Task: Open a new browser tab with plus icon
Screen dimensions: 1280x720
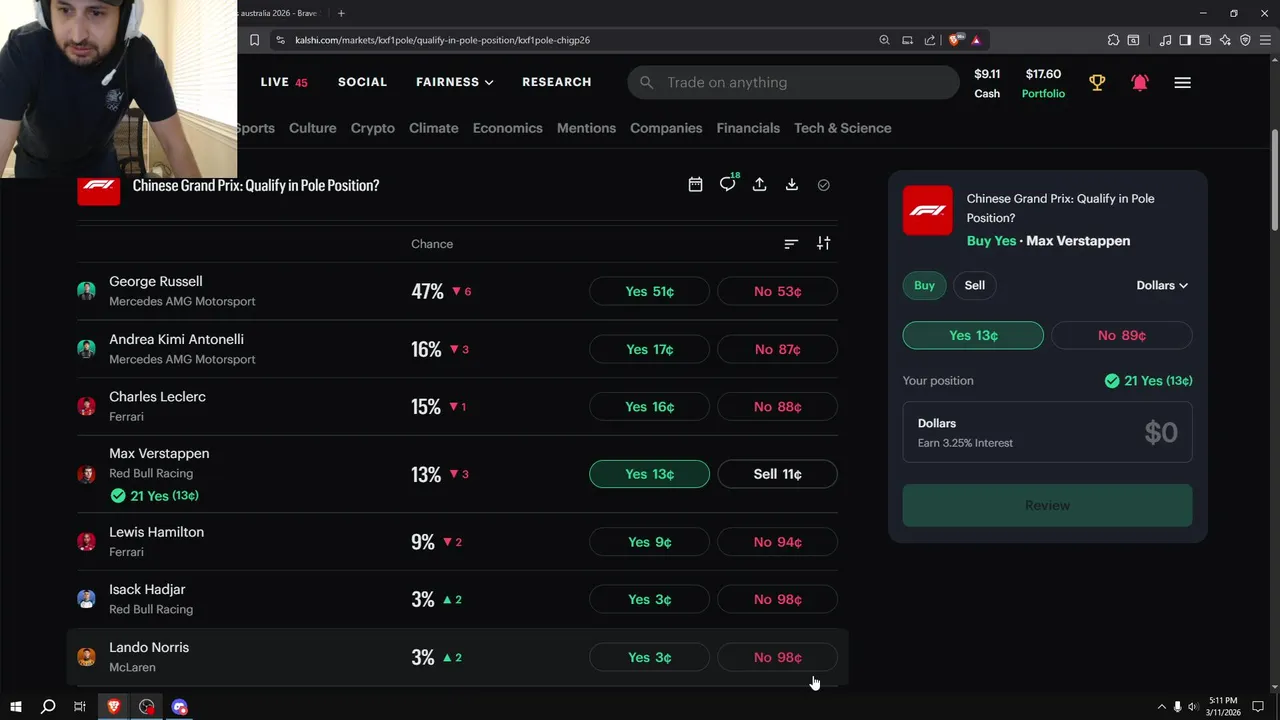Action: coord(341,13)
